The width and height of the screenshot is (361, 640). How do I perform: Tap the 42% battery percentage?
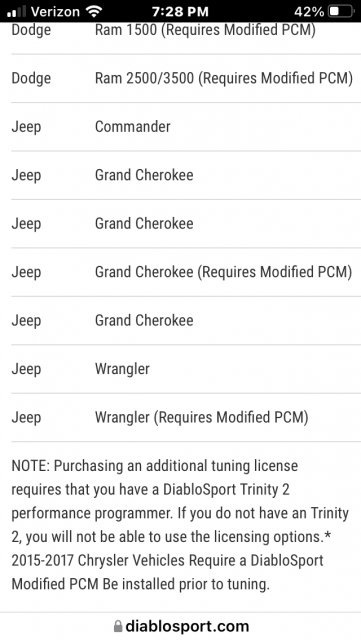(309, 11)
